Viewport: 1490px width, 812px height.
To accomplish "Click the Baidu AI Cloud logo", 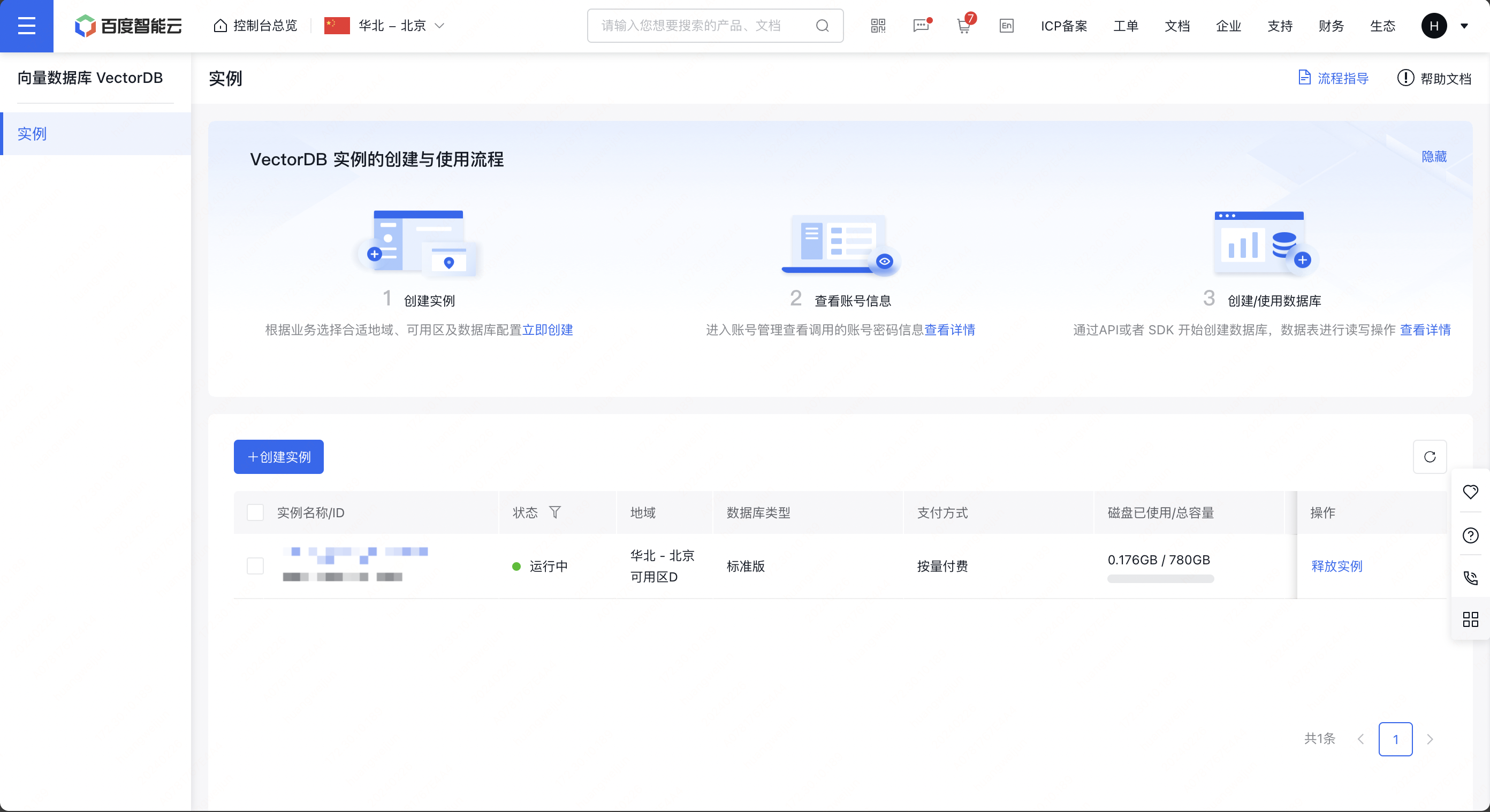I will click(128, 26).
